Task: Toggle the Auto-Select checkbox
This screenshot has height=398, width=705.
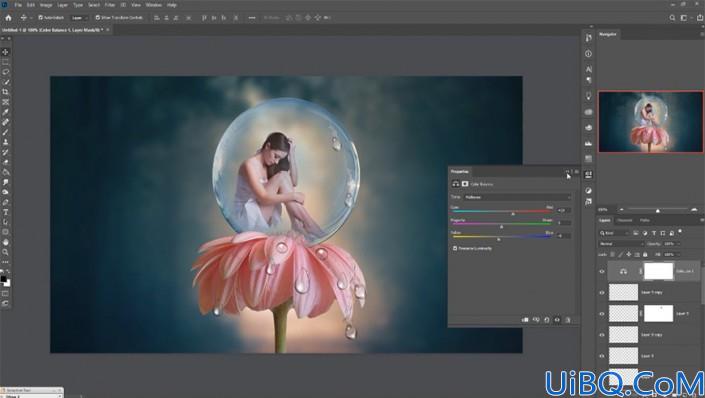Action: (40, 18)
